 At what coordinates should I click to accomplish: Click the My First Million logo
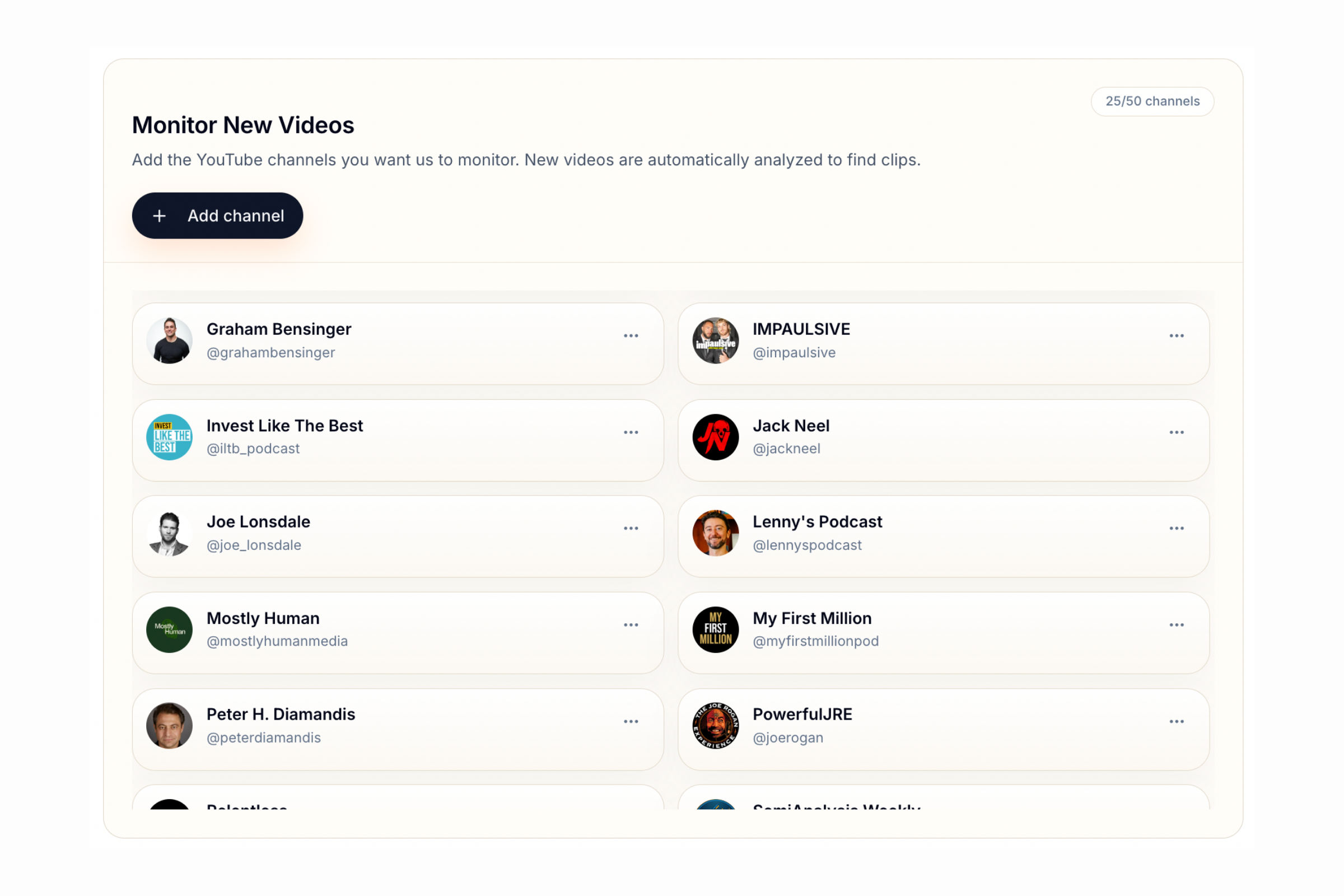716,629
